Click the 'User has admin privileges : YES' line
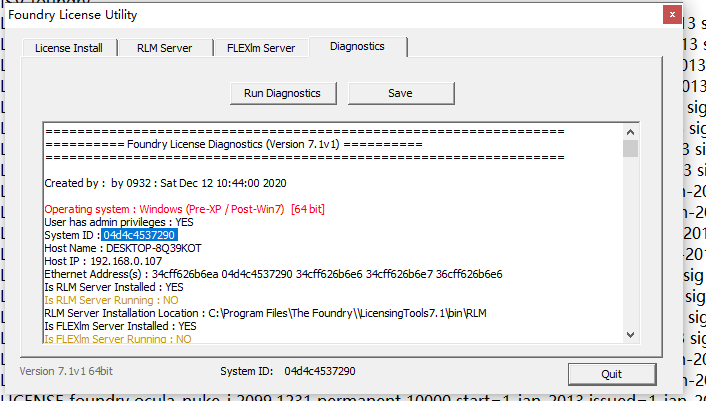Image resolution: width=706 pixels, height=401 pixels. point(119,222)
